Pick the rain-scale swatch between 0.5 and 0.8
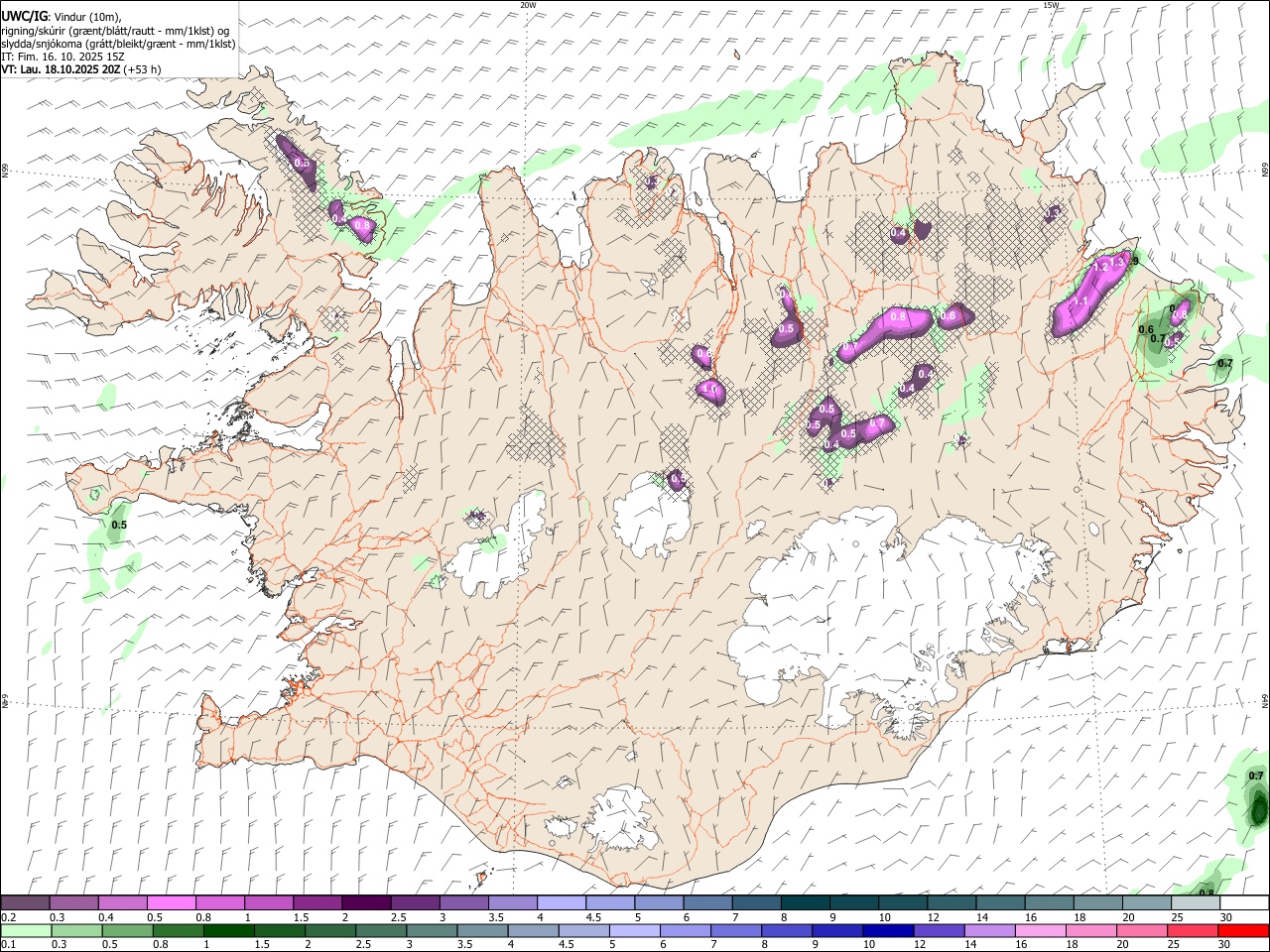The height and width of the screenshot is (952, 1270). tap(128, 931)
